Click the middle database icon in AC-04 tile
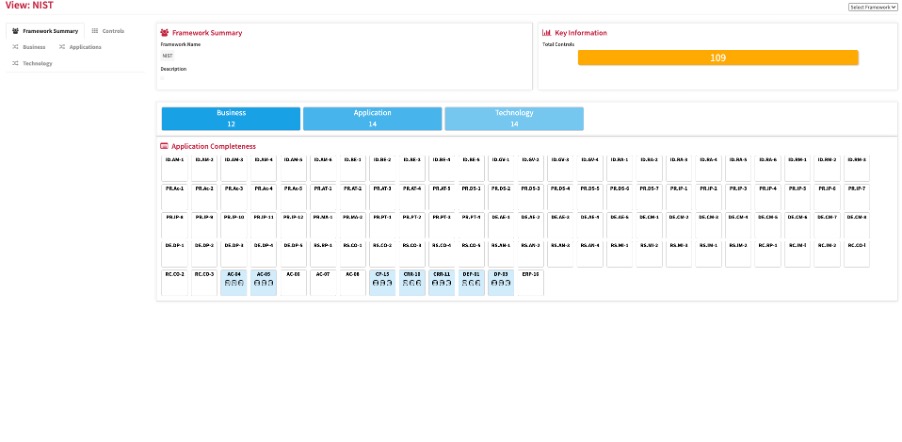Screen dimensions: 902x442 point(234,283)
